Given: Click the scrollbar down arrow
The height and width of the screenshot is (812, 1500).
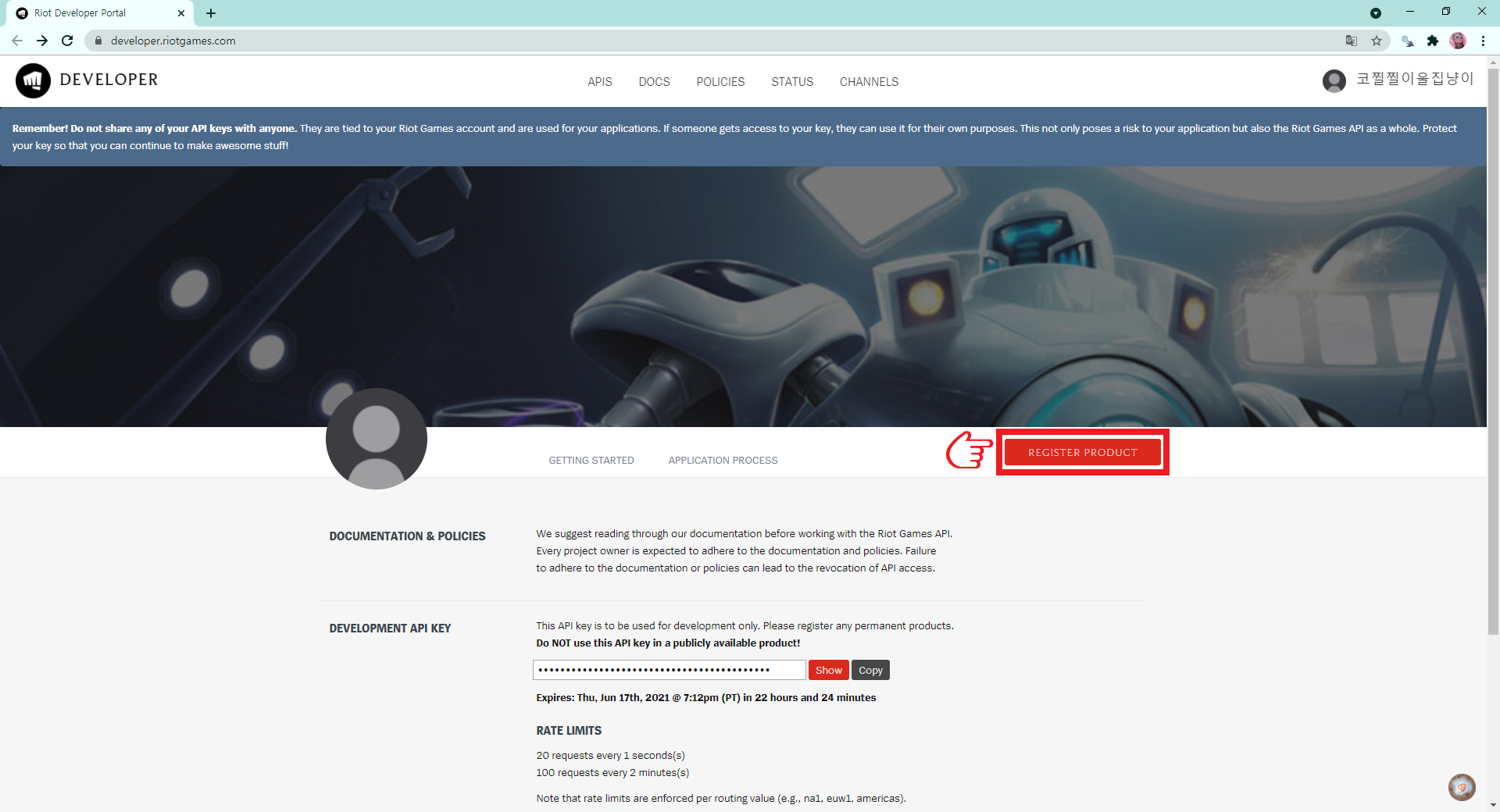Looking at the screenshot, I should pos(1493,805).
